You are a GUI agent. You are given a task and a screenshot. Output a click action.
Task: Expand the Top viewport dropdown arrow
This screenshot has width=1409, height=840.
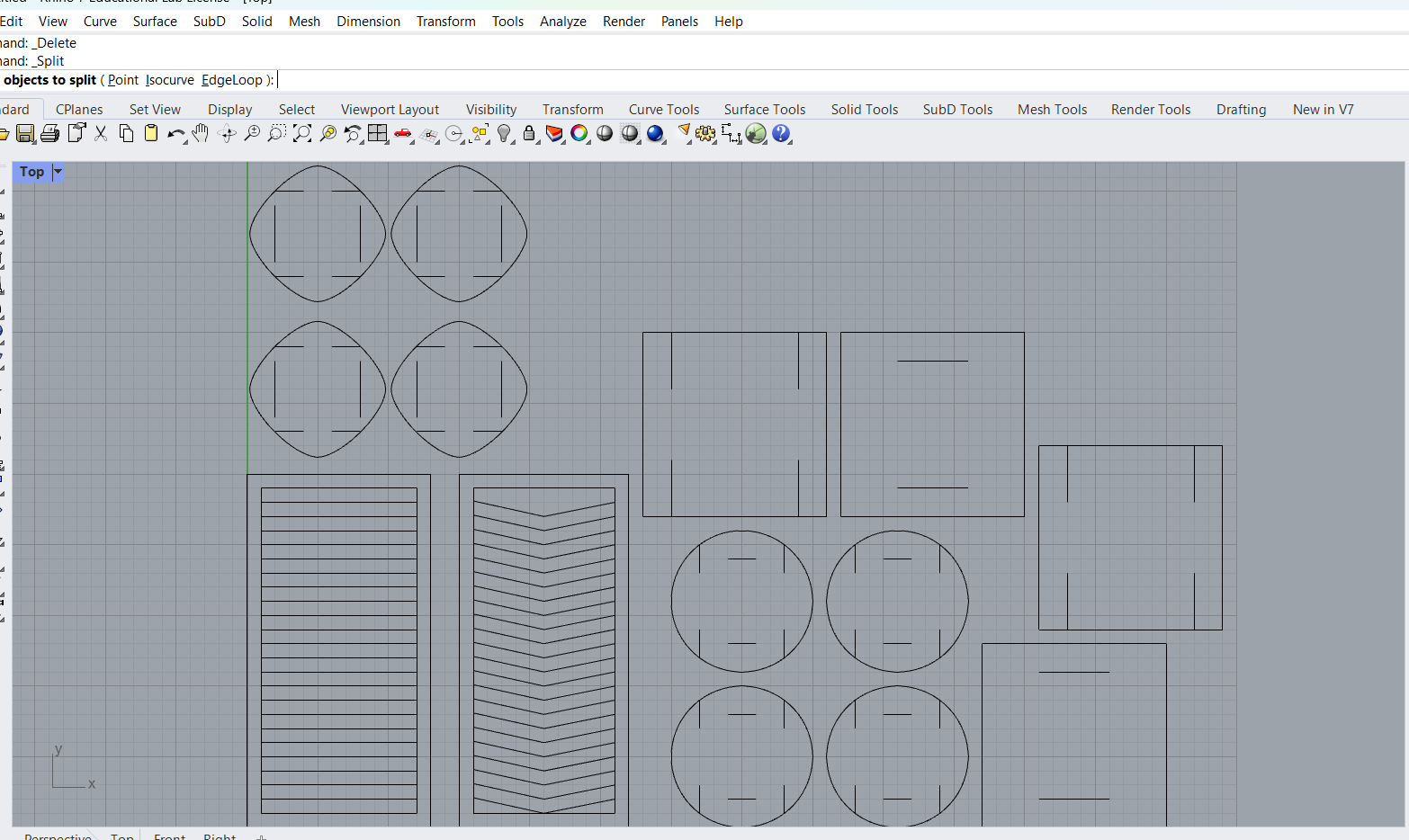click(58, 172)
